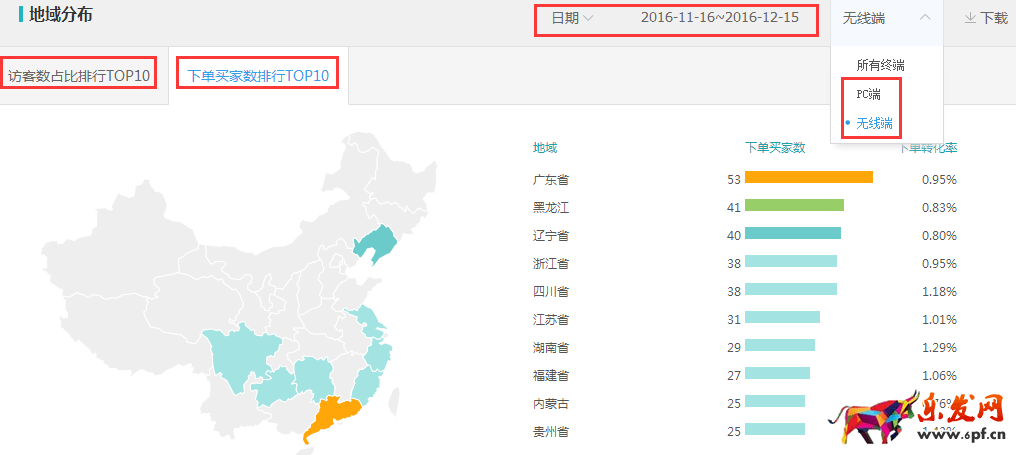Click the 福建省 bar
1016x455 pixels.
coord(778,373)
